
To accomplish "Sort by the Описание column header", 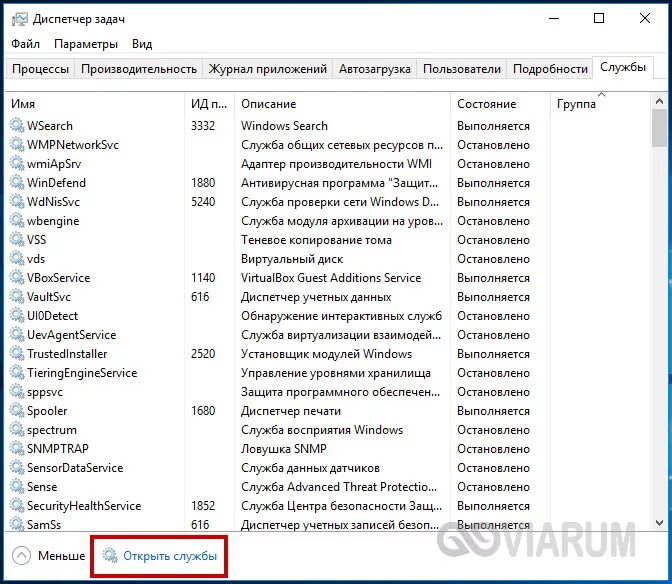I will point(342,104).
